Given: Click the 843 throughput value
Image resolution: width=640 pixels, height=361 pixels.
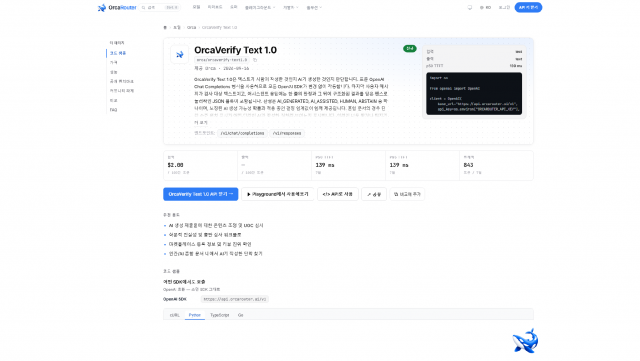Looking at the screenshot, I should tap(468, 165).
